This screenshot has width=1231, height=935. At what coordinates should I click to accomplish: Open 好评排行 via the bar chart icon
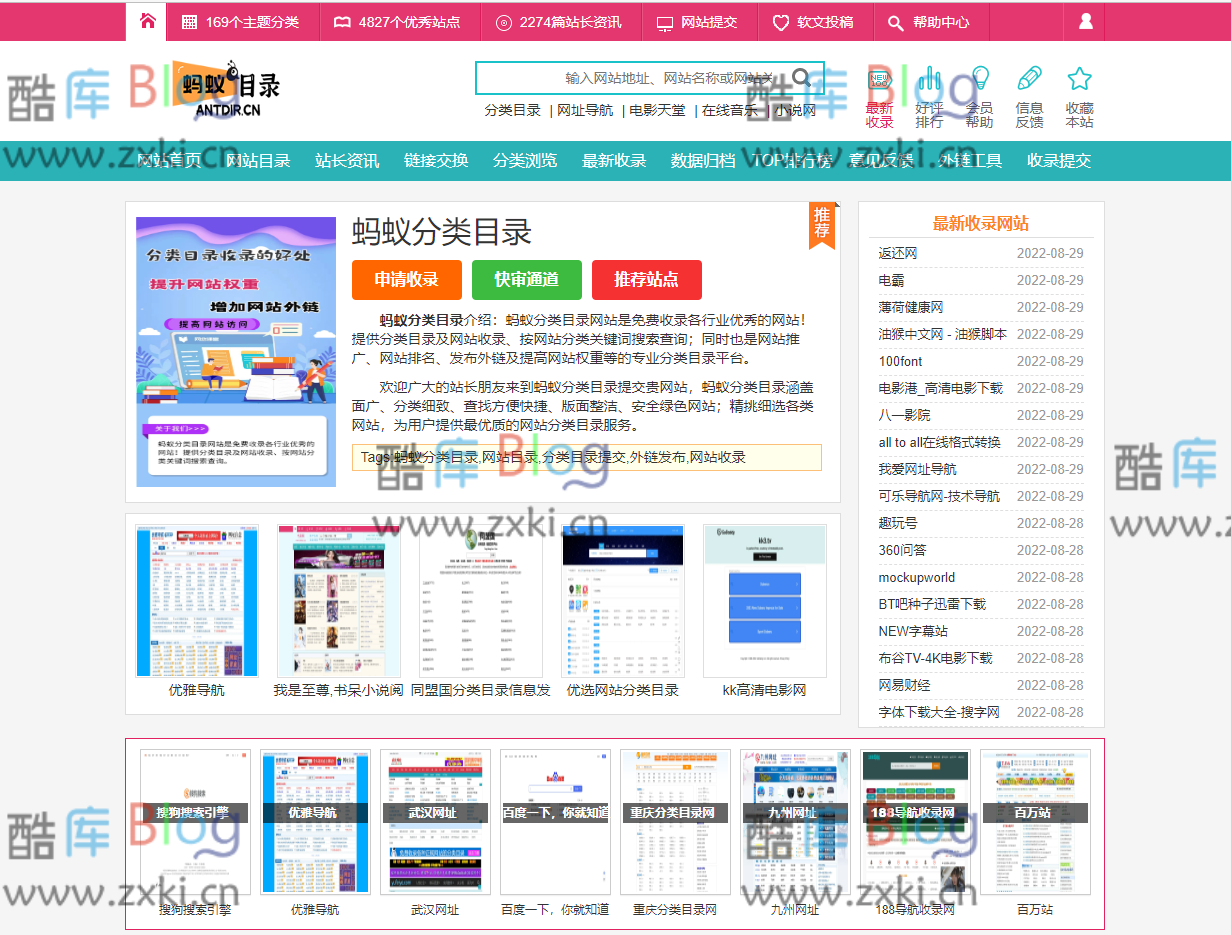coord(930,80)
